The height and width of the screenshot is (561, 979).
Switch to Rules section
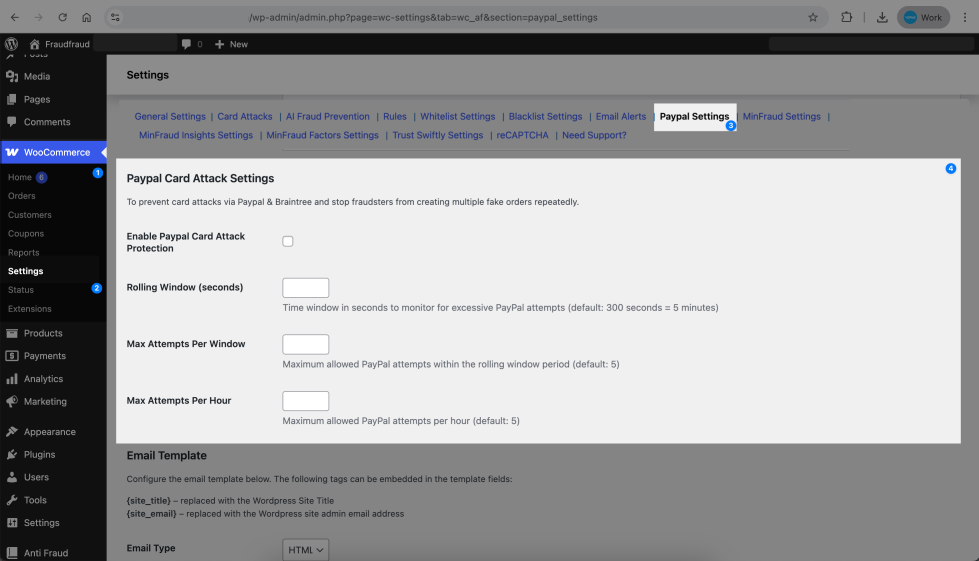pos(395,117)
